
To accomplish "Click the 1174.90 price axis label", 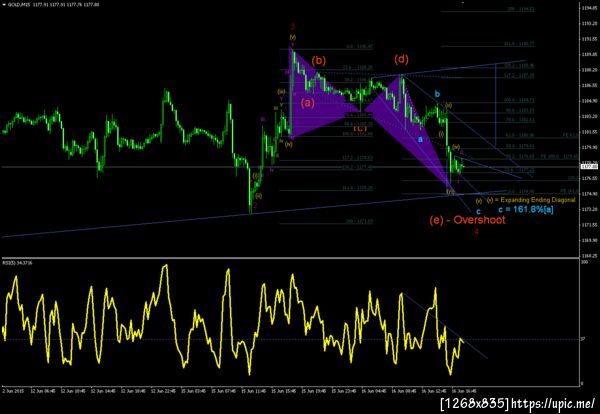I will pyautogui.click(x=589, y=194).
